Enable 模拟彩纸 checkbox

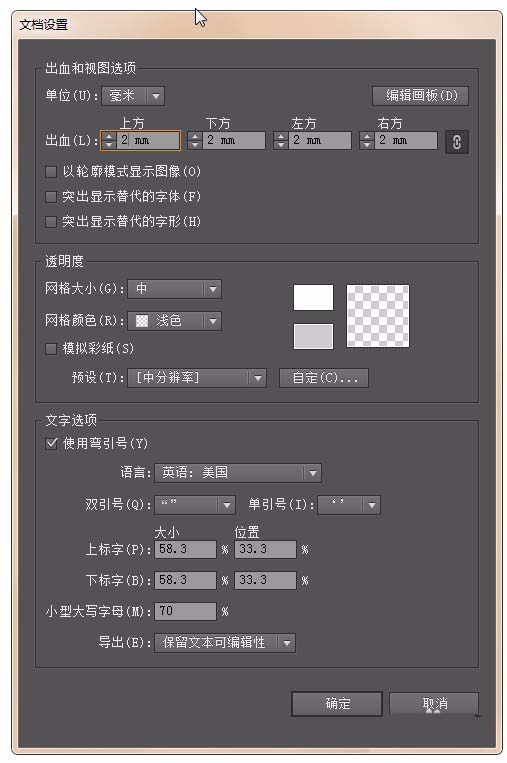pyautogui.click(x=51, y=348)
